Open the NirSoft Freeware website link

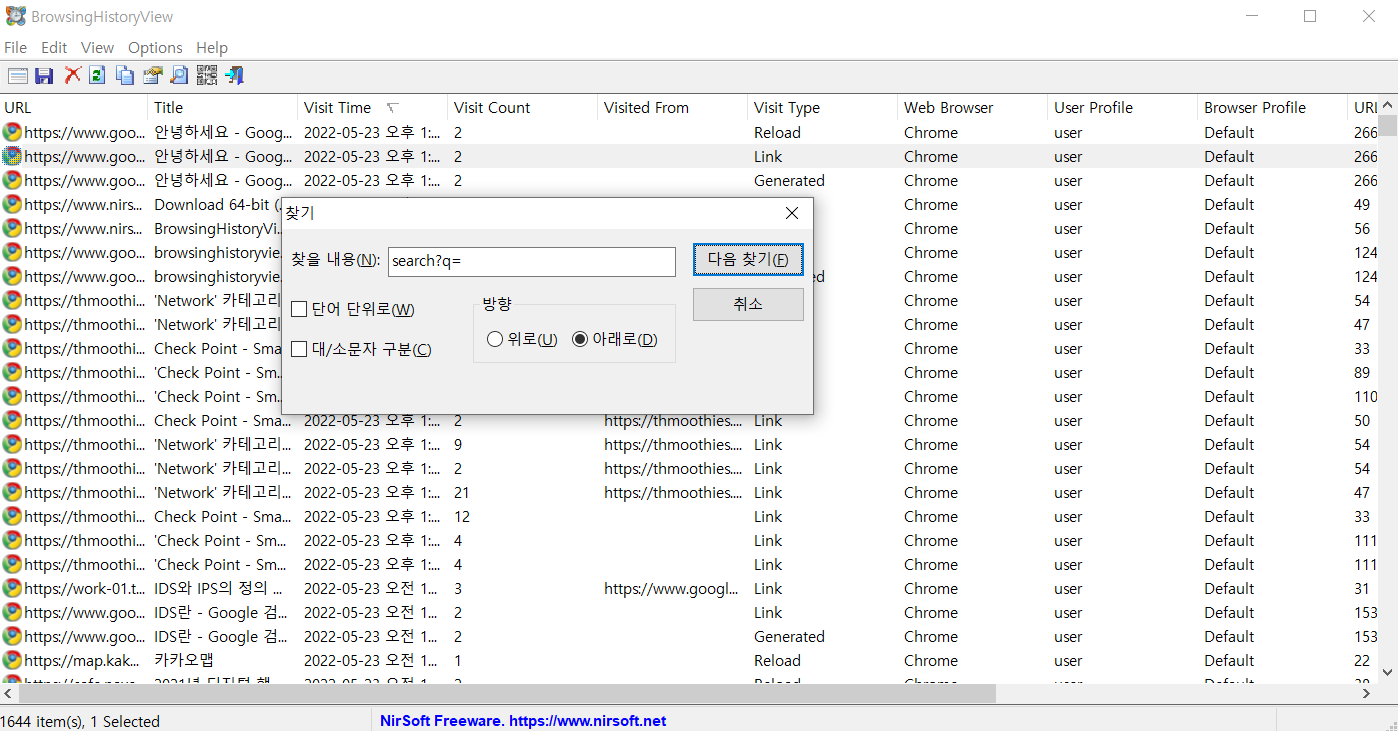(x=523, y=721)
